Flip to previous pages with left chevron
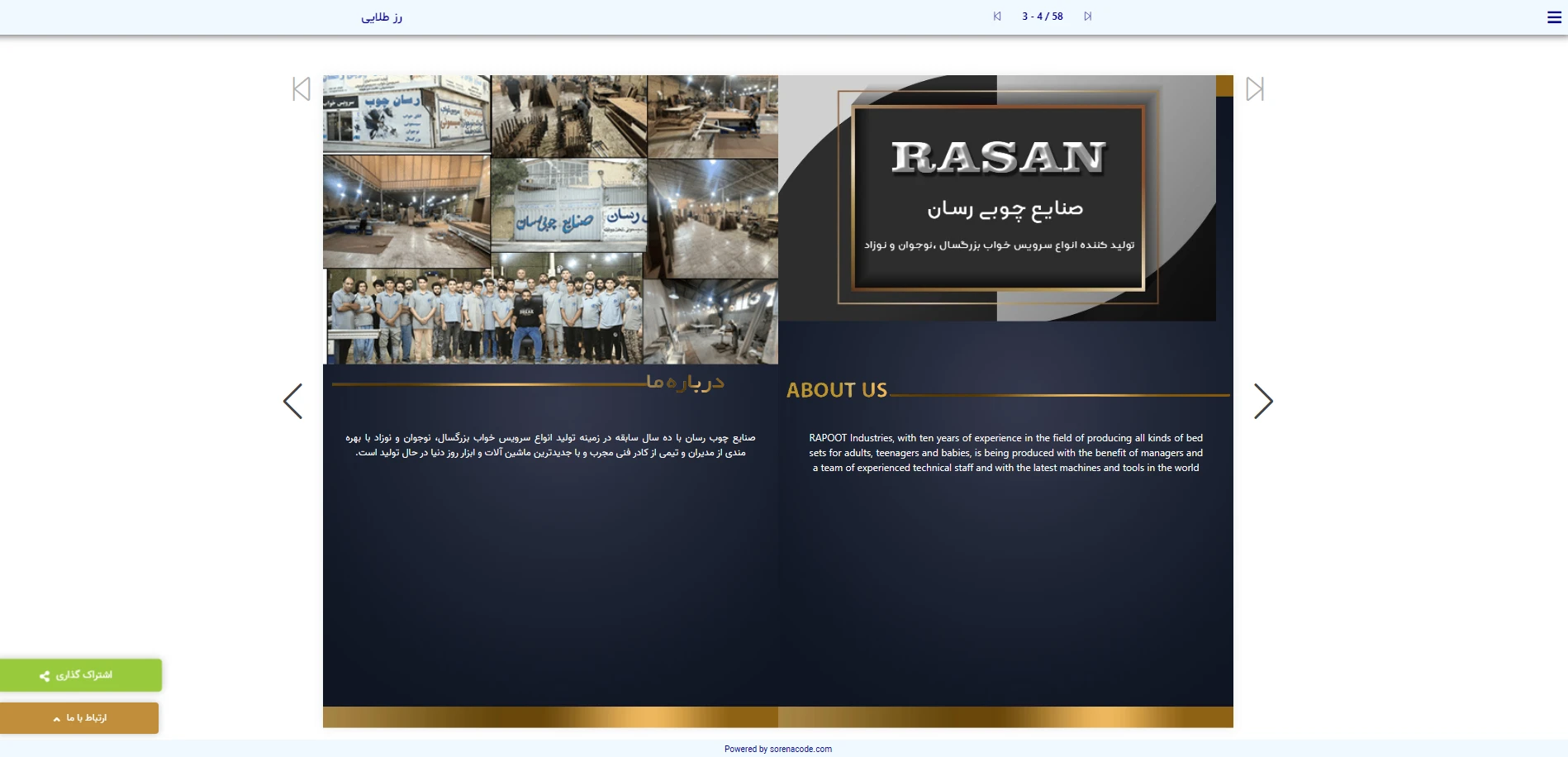The height and width of the screenshot is (757, 1568). pyautogui.click(x=293, y=402)
